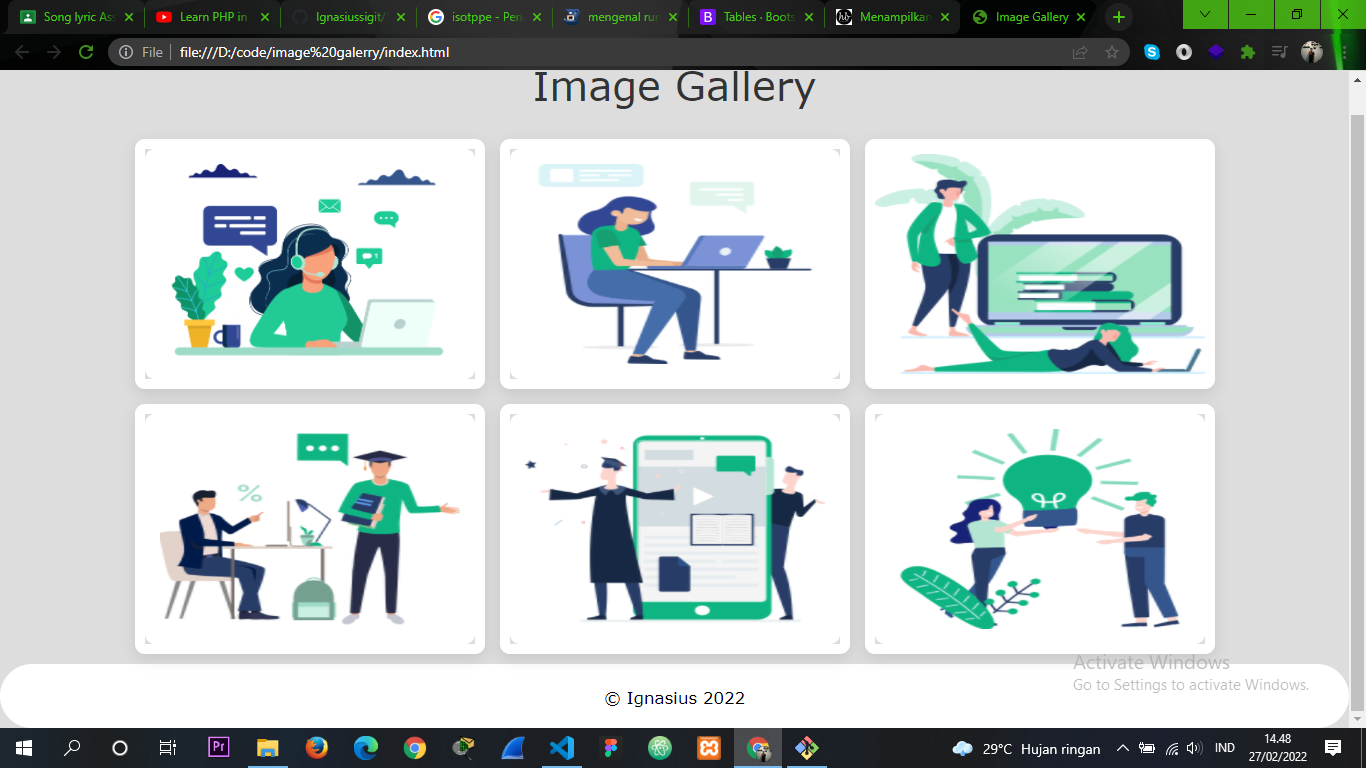The height and width of the screenshot is (768, 1366).
Task: Open the browser extensions puzzle menu
Action: (1247, 51)
